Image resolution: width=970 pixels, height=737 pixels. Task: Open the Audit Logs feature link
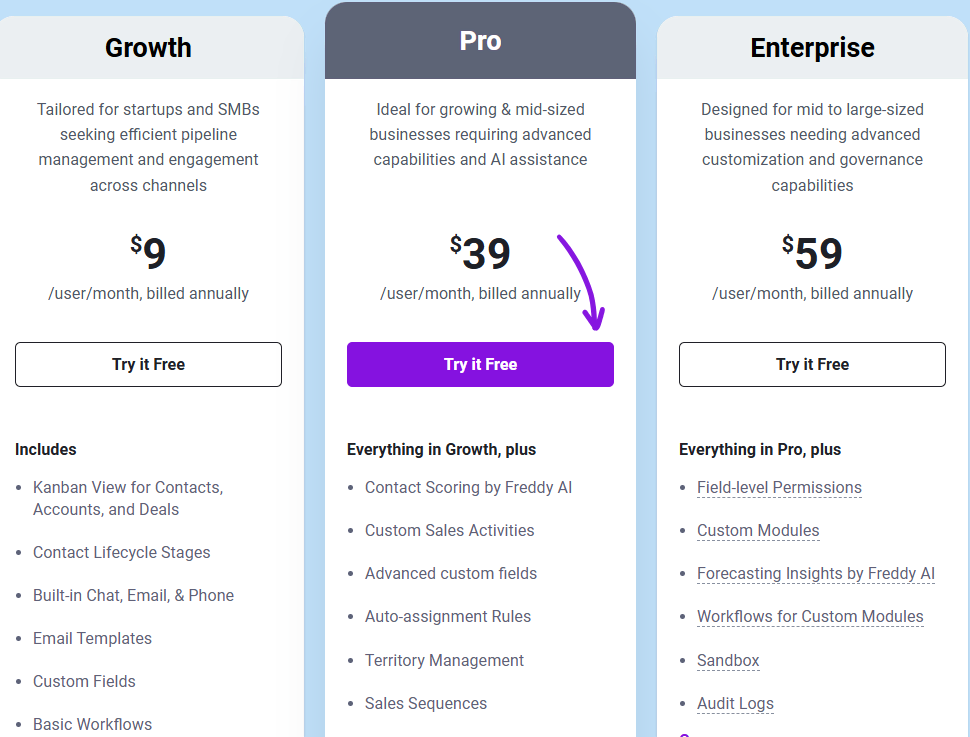click(735, 704)
